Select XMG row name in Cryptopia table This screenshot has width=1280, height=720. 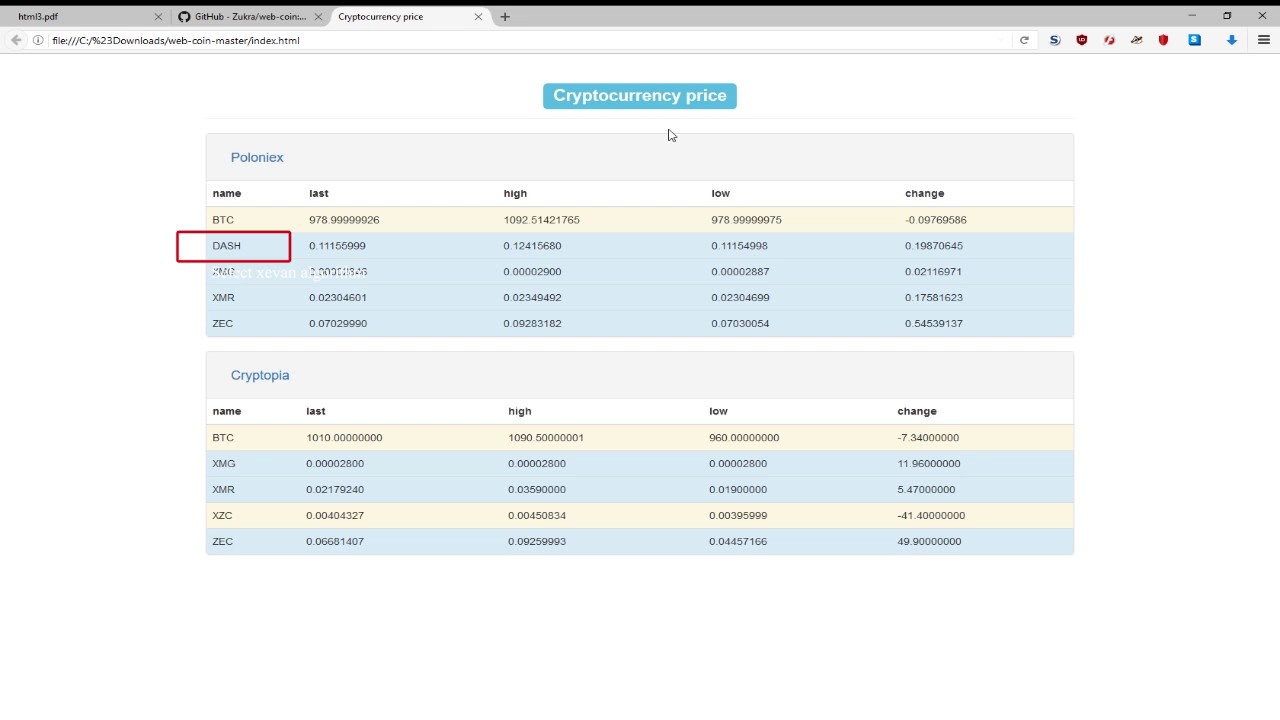tap(224, 464)
